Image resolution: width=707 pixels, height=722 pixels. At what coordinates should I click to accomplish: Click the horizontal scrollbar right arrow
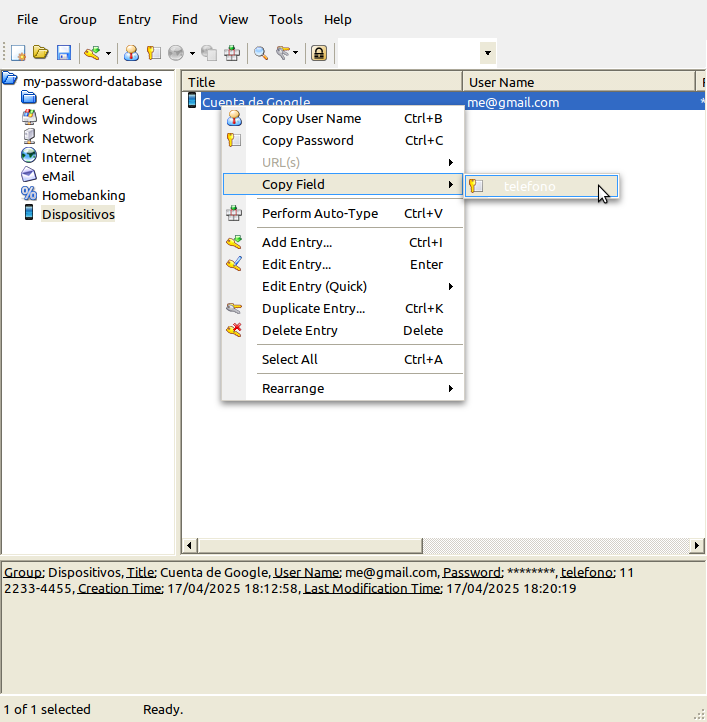[698, 546]
